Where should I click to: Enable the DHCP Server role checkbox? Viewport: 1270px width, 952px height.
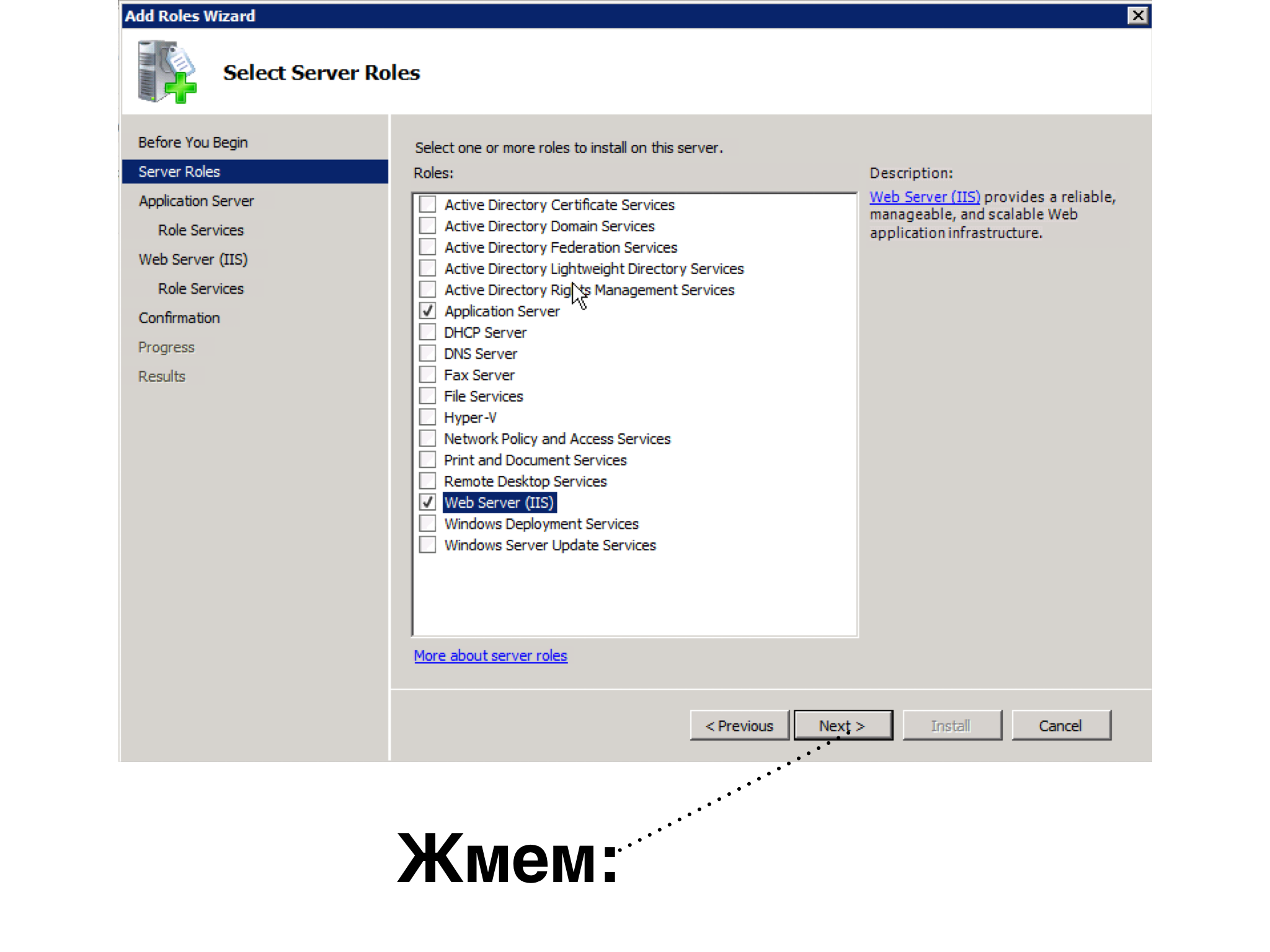(x=427, y=332)
